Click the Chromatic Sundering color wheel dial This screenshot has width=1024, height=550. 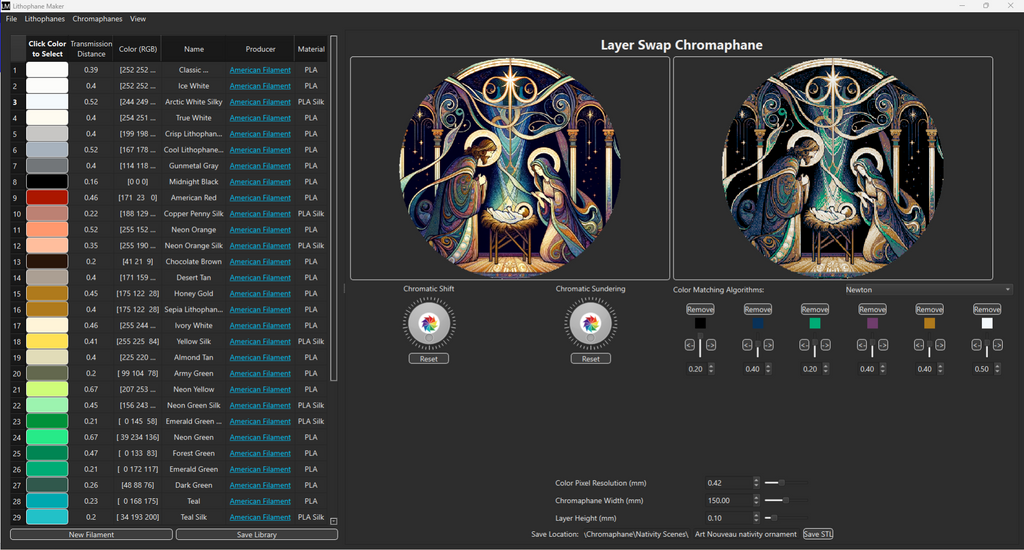click(590, 323)
